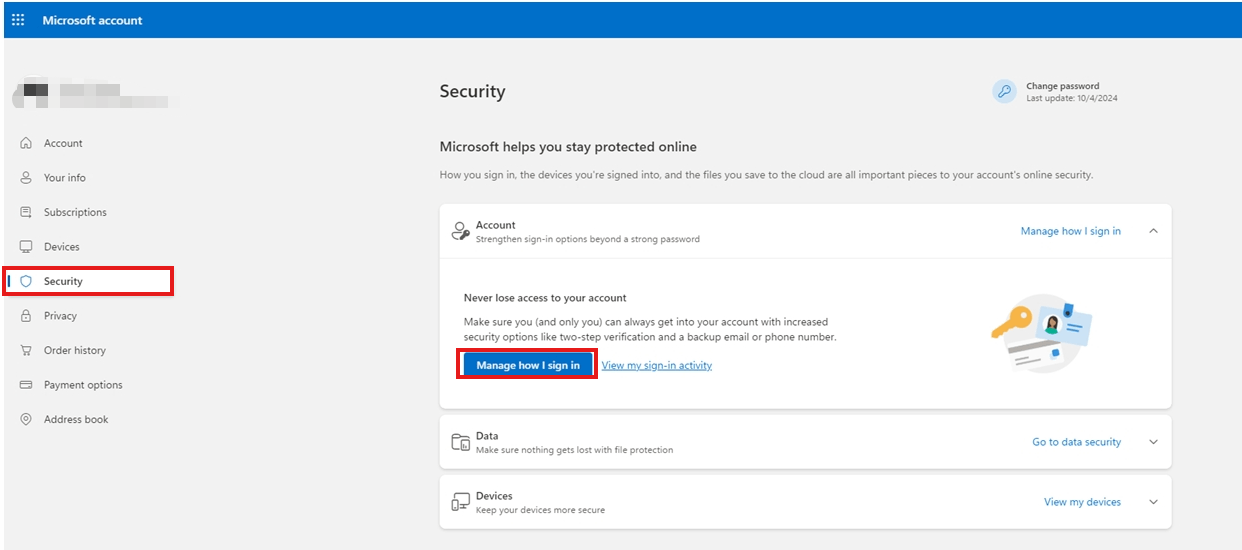Click View my devices link
This screenshot has height=550, width=1242.
coord(1083,502)
